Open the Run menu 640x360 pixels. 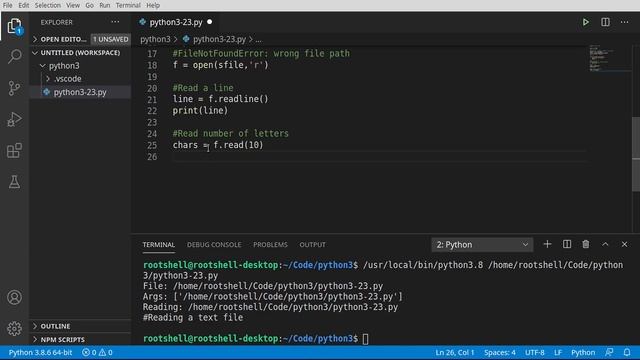click(x=104, y=5)
